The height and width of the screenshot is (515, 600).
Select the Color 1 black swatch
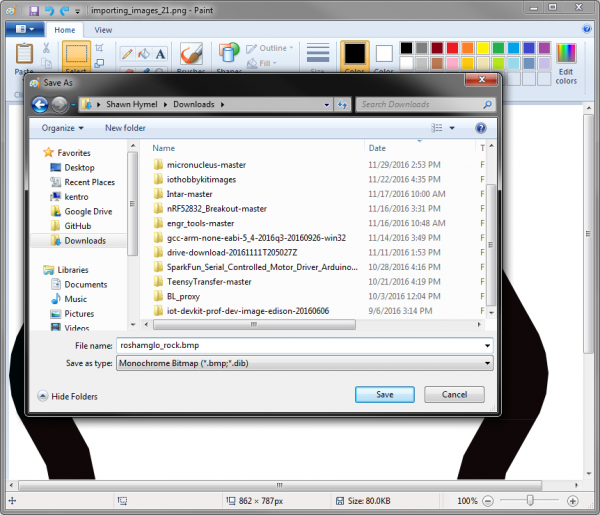click(355, 53)
